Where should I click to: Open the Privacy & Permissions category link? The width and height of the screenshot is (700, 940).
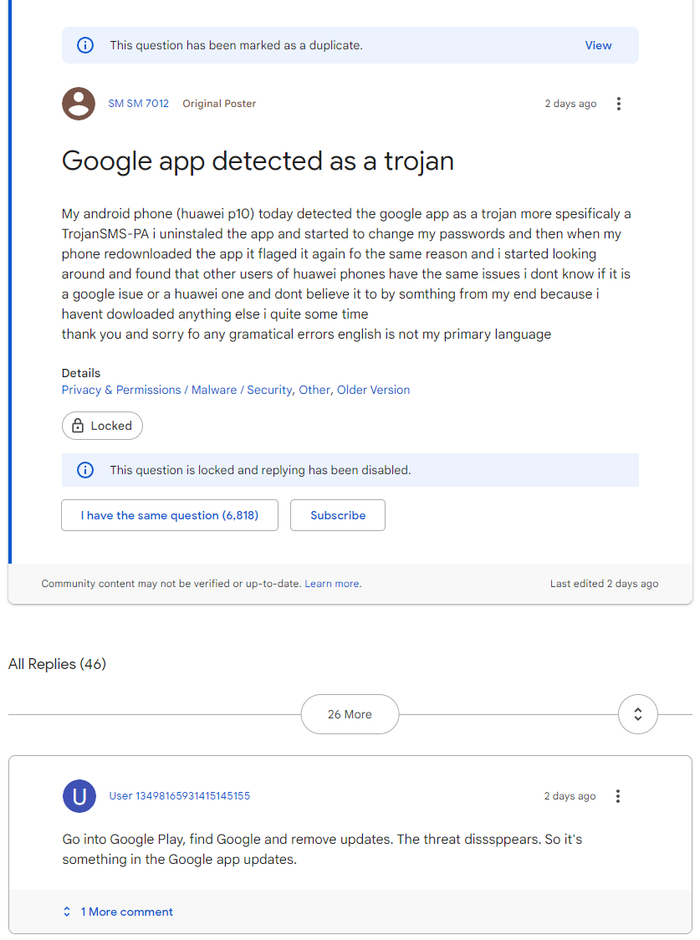pyautogui.click(x=121, y=390)
